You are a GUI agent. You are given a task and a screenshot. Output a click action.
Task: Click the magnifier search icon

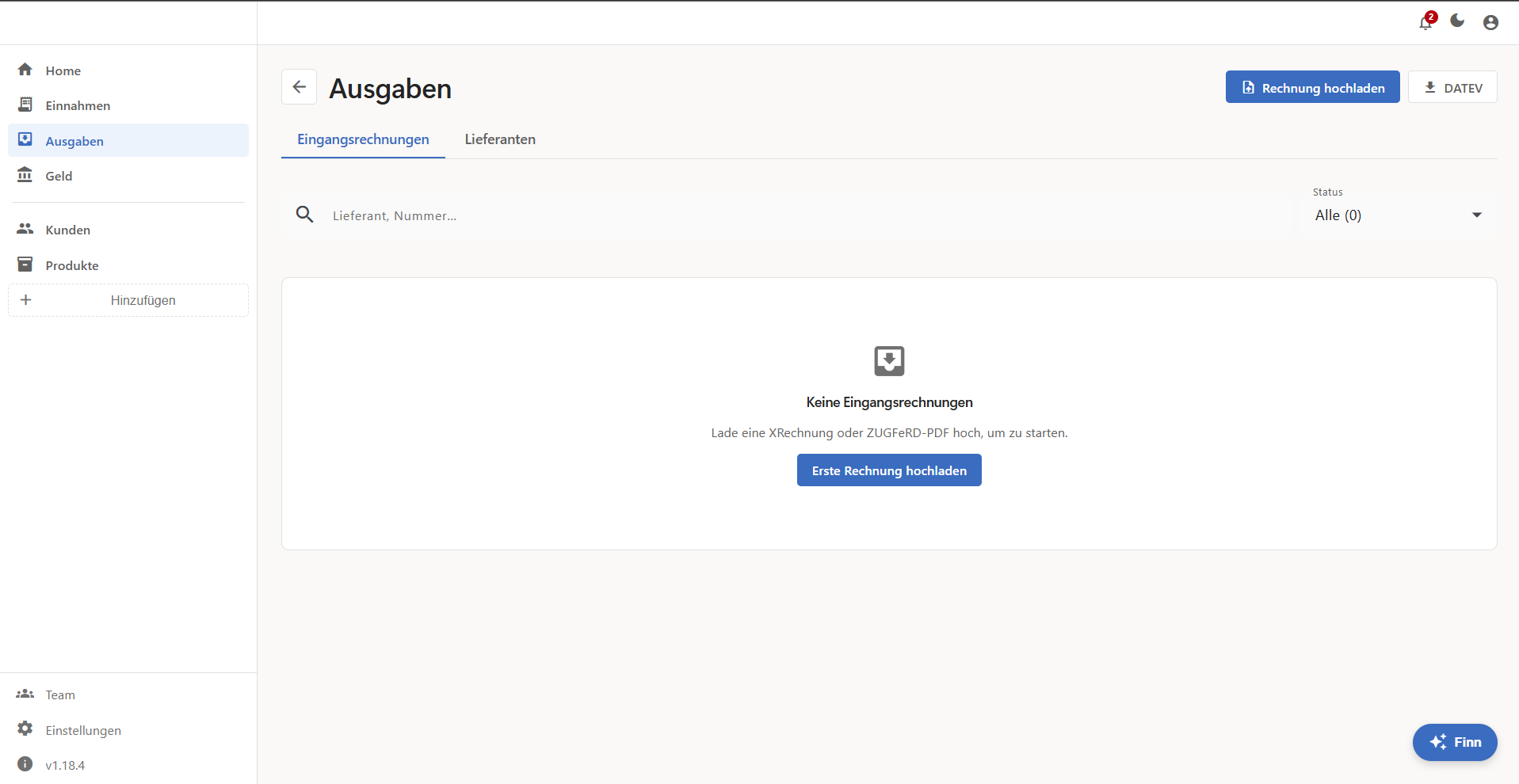pyautogui.click(x=304, y=215)
